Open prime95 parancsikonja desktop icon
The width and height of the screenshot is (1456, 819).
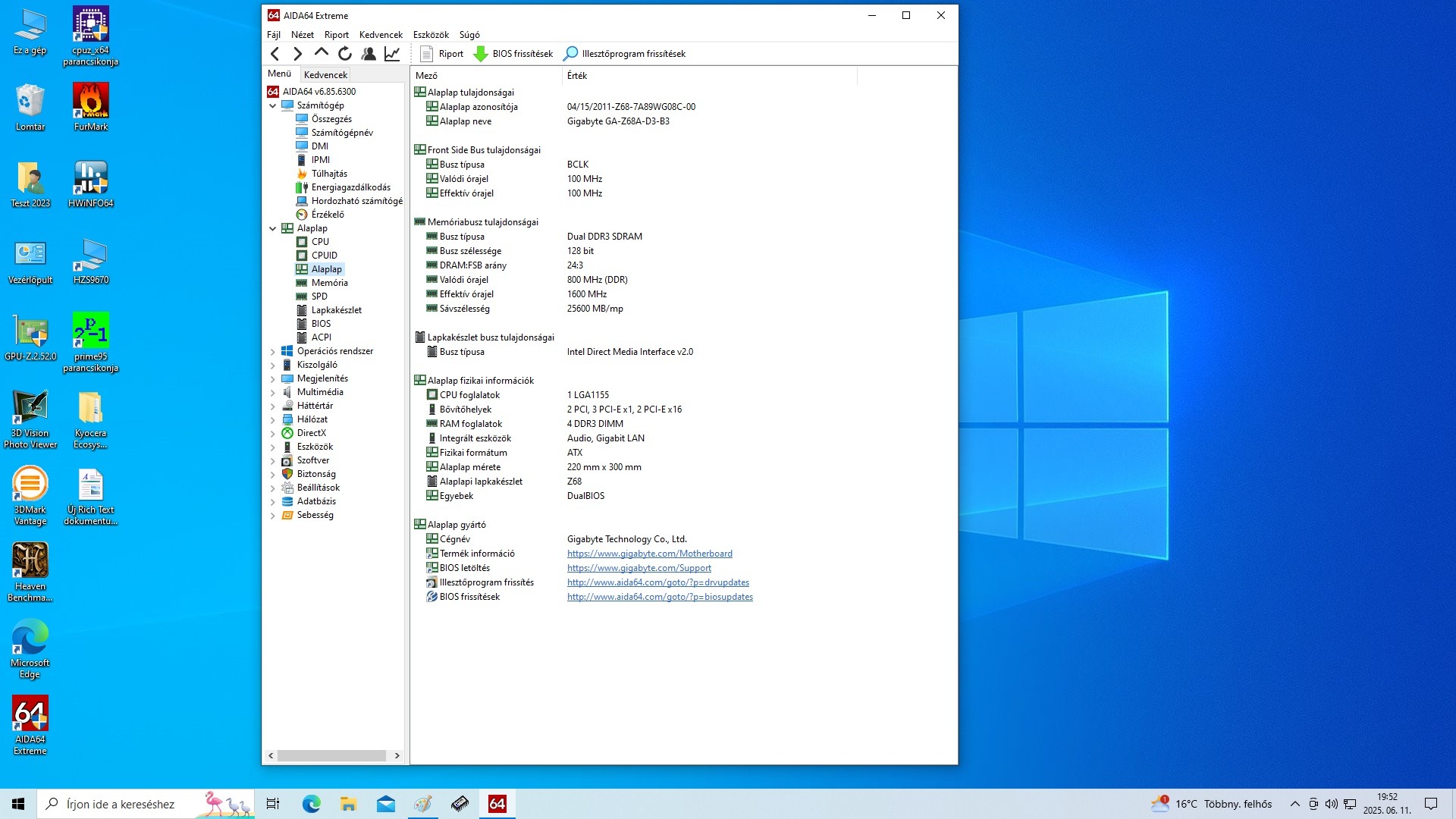pyautogui.click(x=90, y=342)
